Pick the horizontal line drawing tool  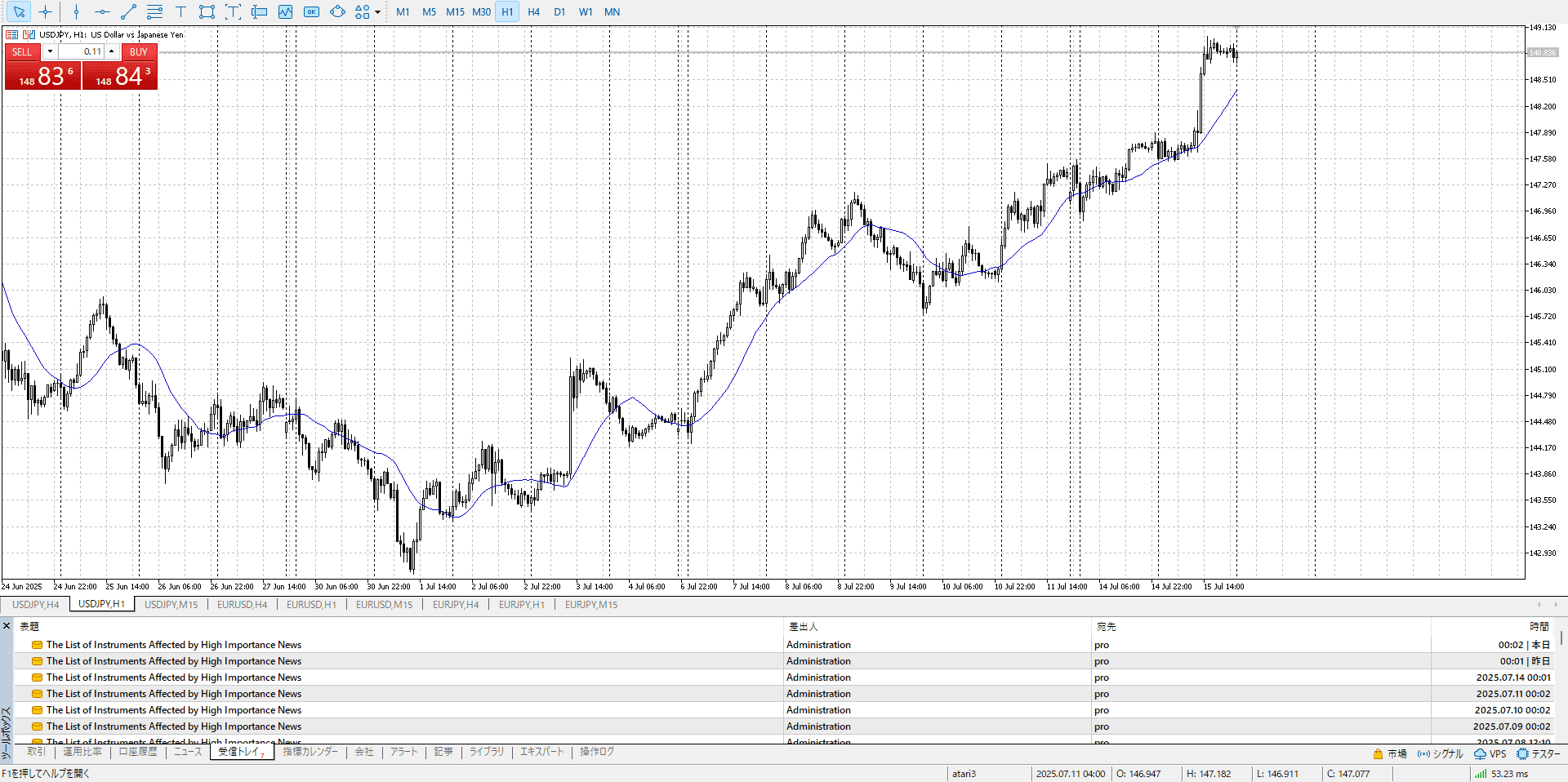[102, 11]
